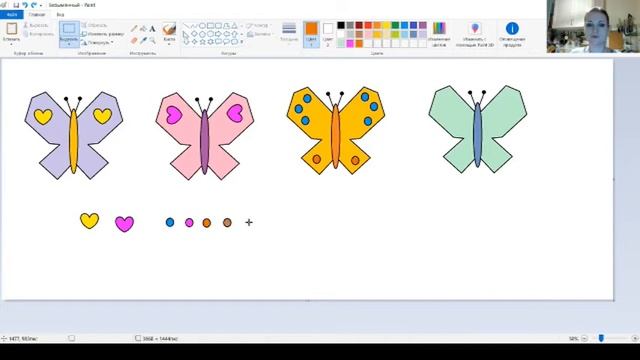640x360 pixels.
Task: Pick the black color swatch
Action: click(x=341, y=25)
